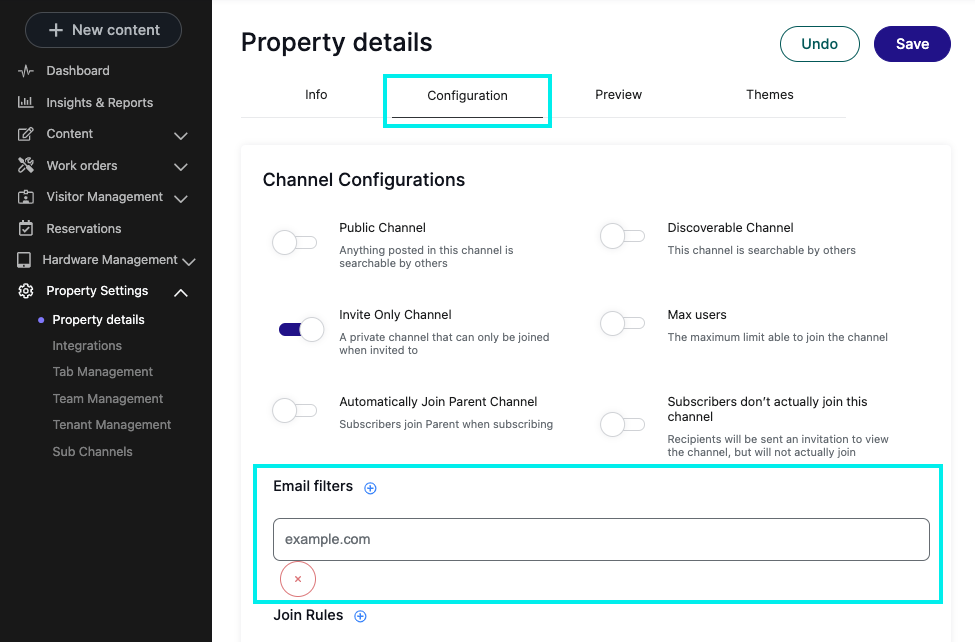Expand the Content menu chevron

181,136
